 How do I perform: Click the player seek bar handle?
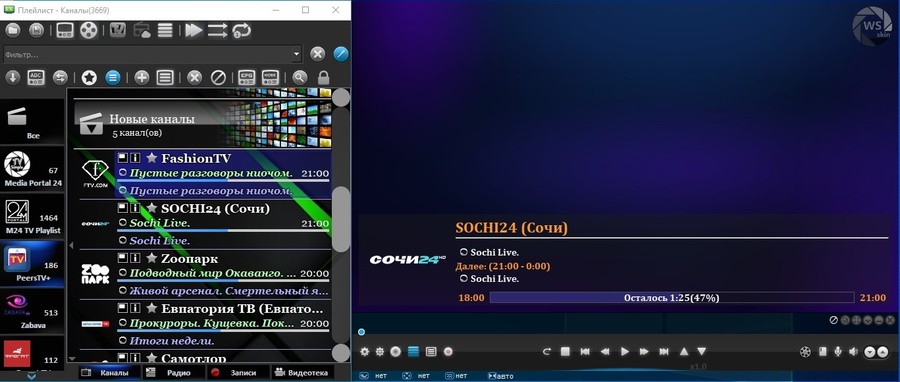(361, 332)
